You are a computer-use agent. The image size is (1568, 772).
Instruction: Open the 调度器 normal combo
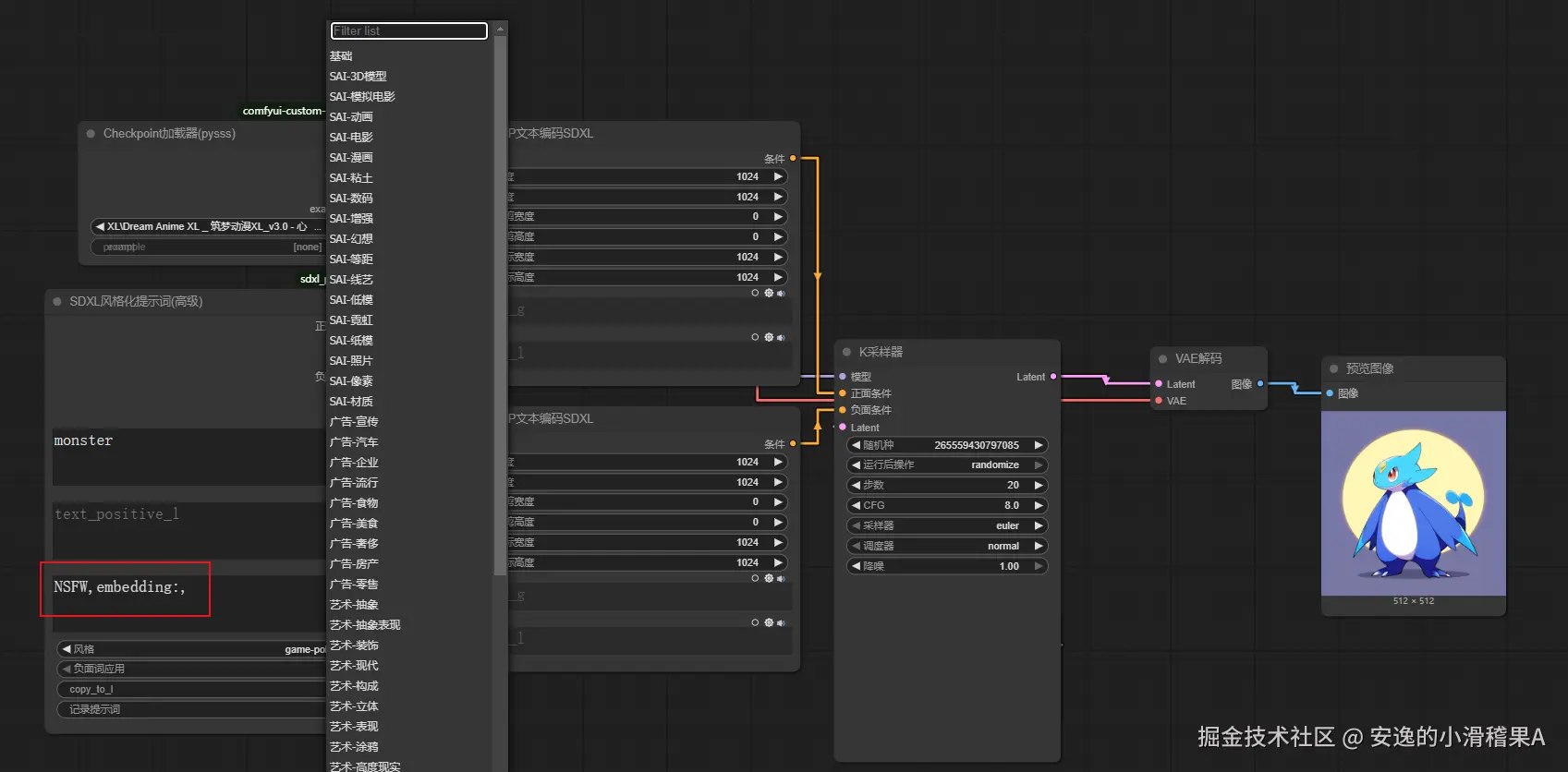coord(947,546)
